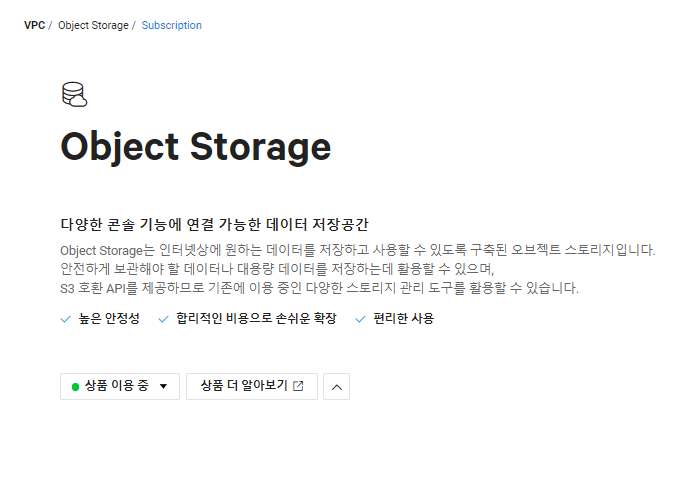679x479 pixels.
Task: Click the checkmark beside 편리한 사용
Action: click(361, 319)
